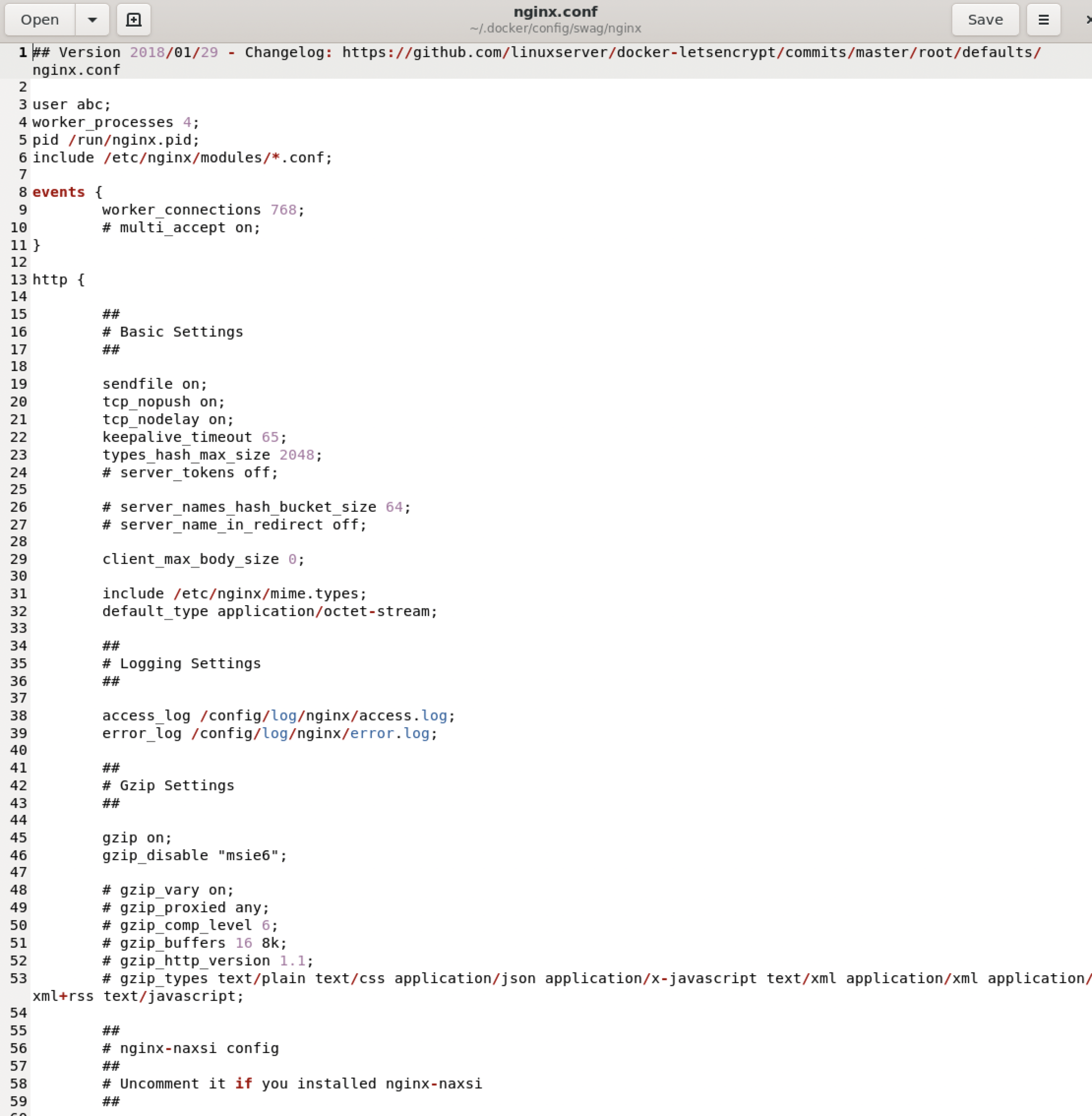Click the worker_connections 768 value
The image size is (1092, 1116).
click(283, 210)
